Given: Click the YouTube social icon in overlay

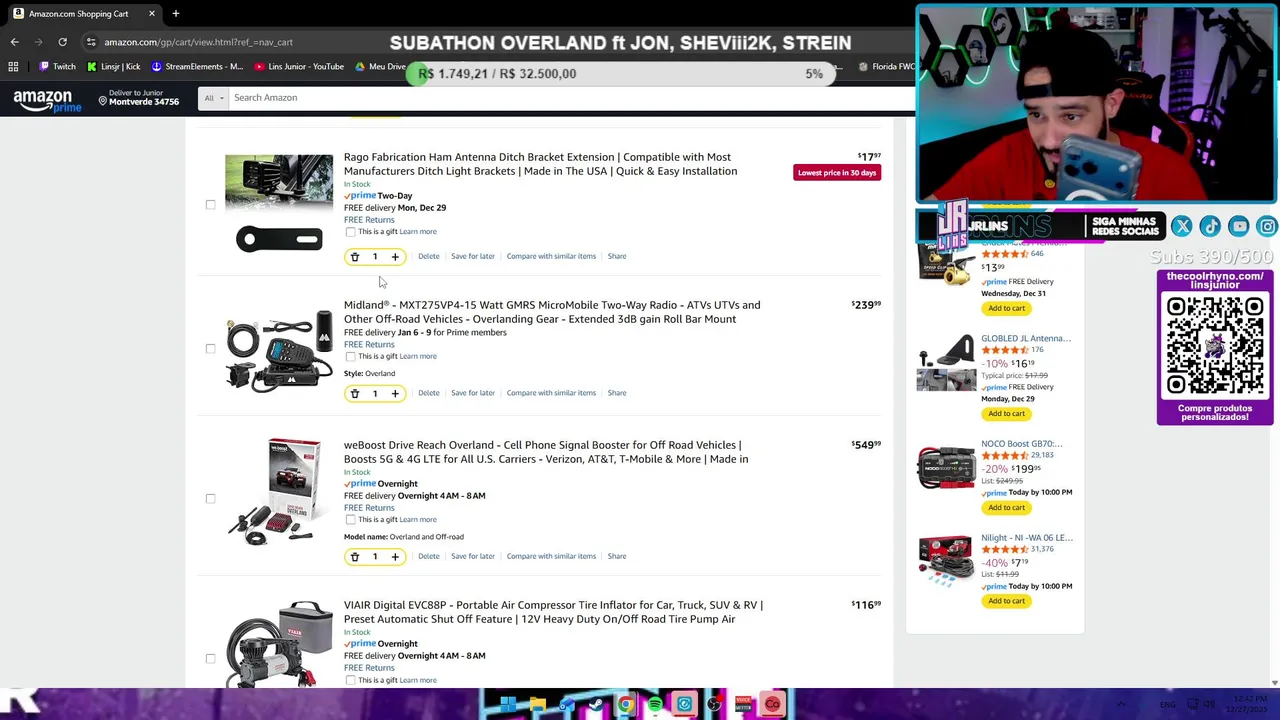Looking at the screenshot, I should pyautogui.click(x=1239, y=227).
